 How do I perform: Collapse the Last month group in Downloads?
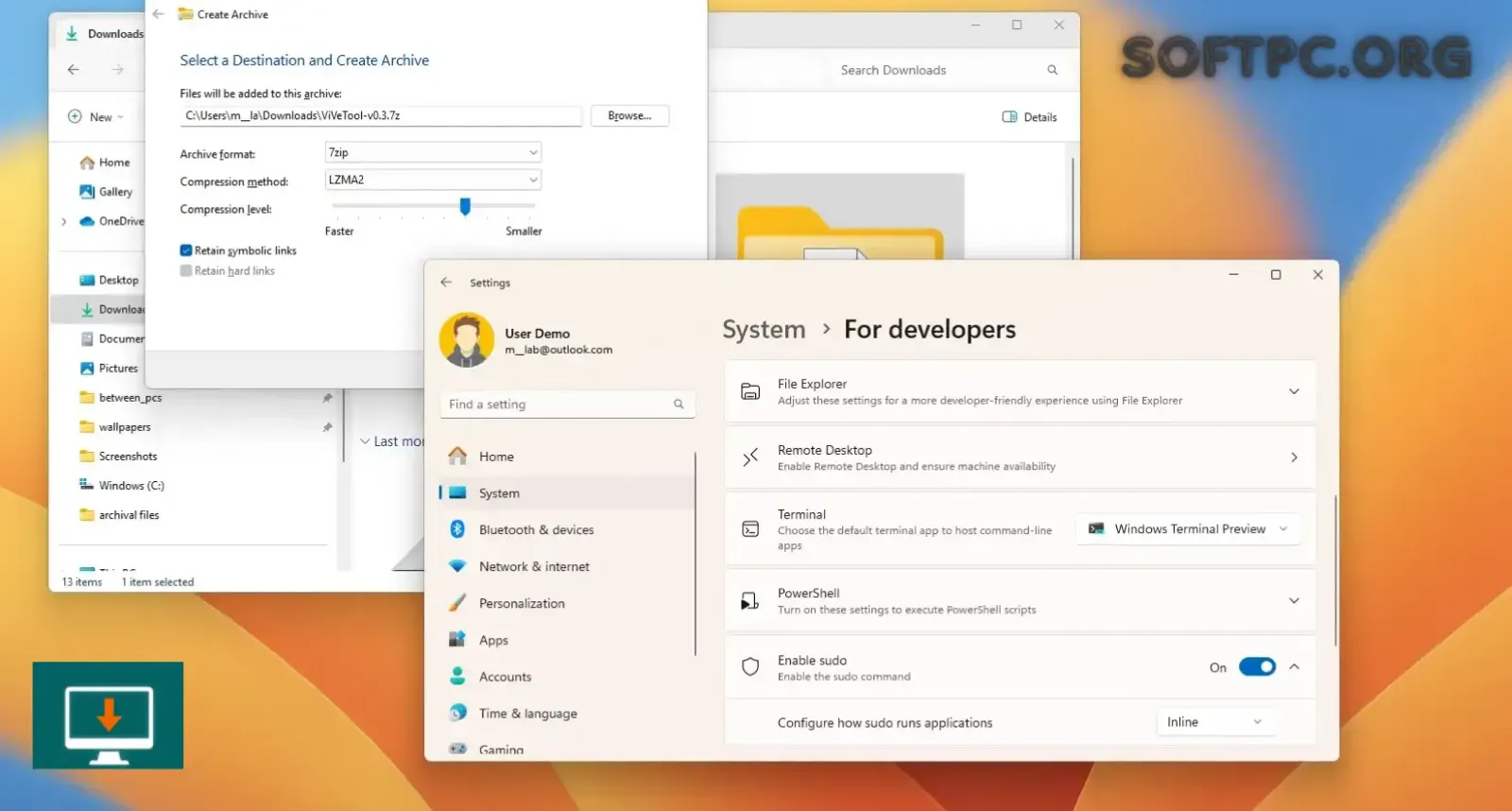click(x=365, y=441)
